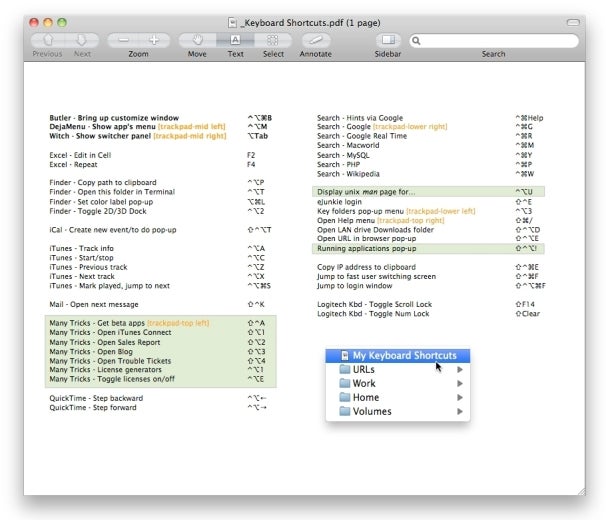Screen dimensions: 606x520
Task: Open the Volumes folder menu item
Action: (x=398, y=411)
